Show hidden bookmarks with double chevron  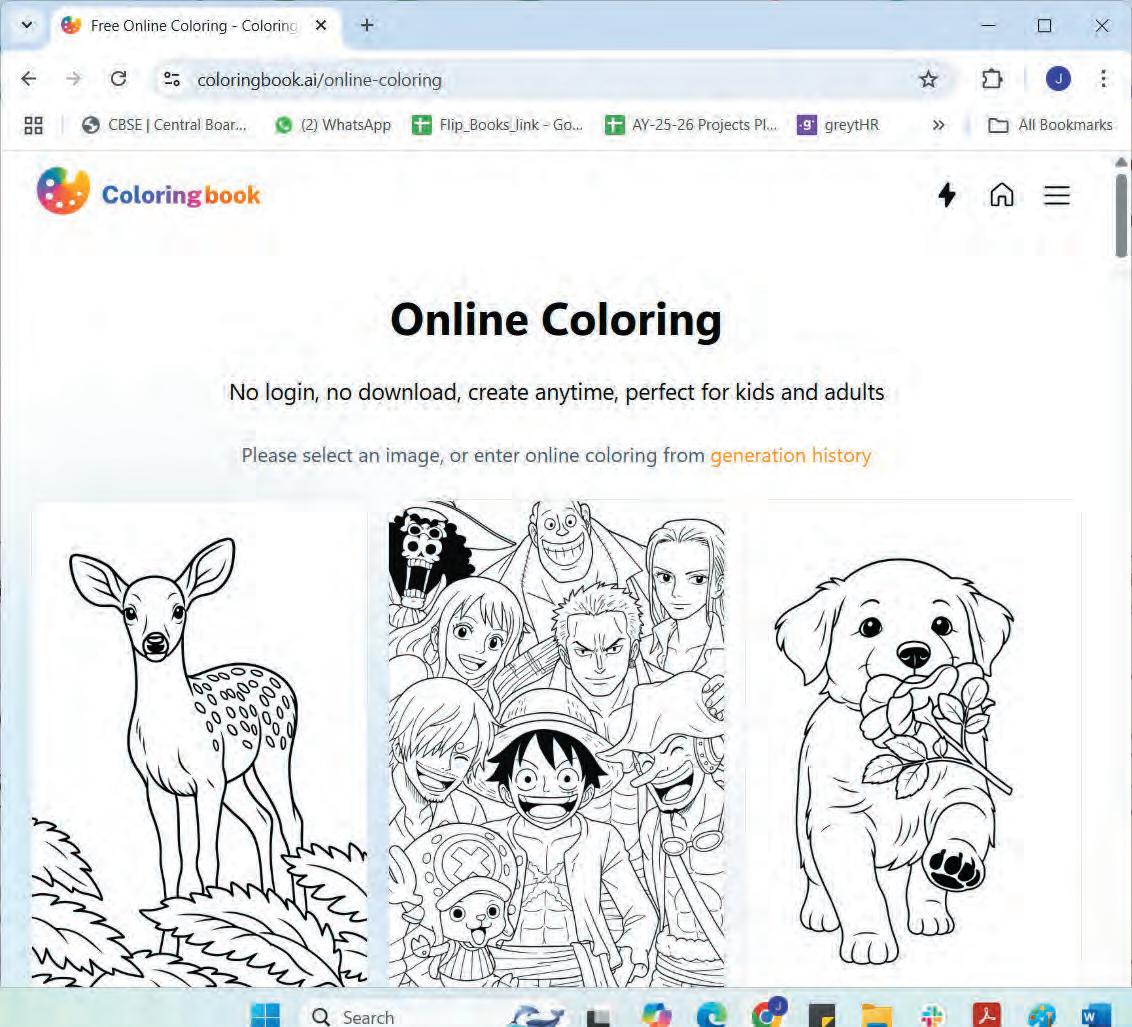click(x=938, y=126)
